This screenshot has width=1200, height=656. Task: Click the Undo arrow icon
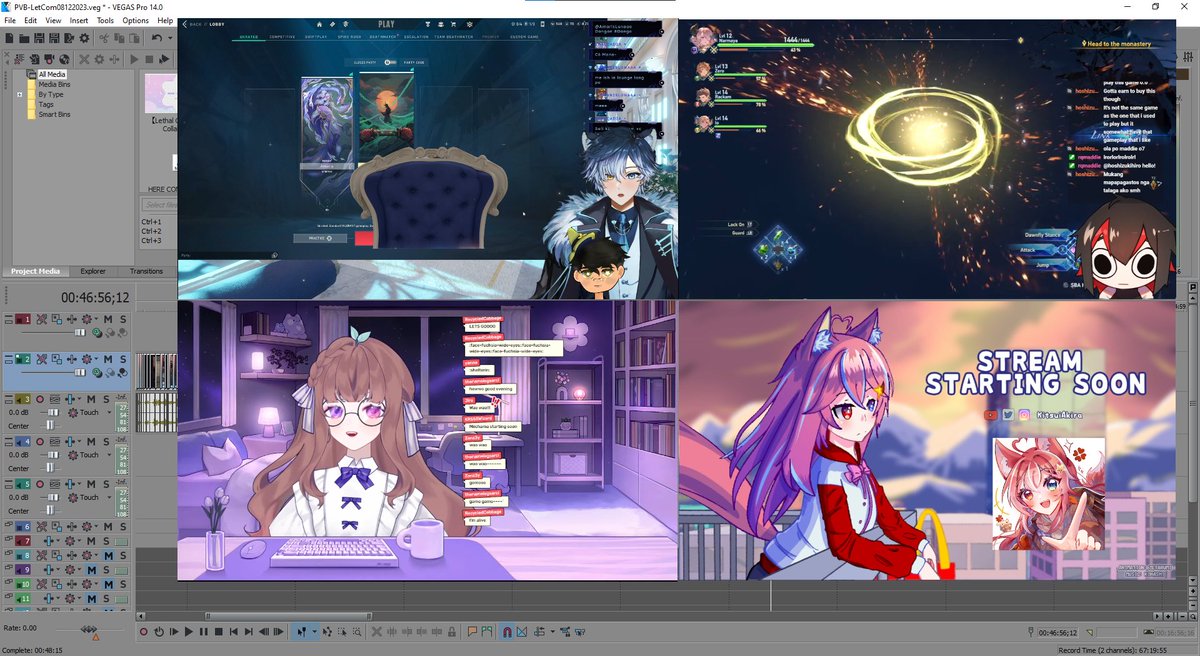156,38
